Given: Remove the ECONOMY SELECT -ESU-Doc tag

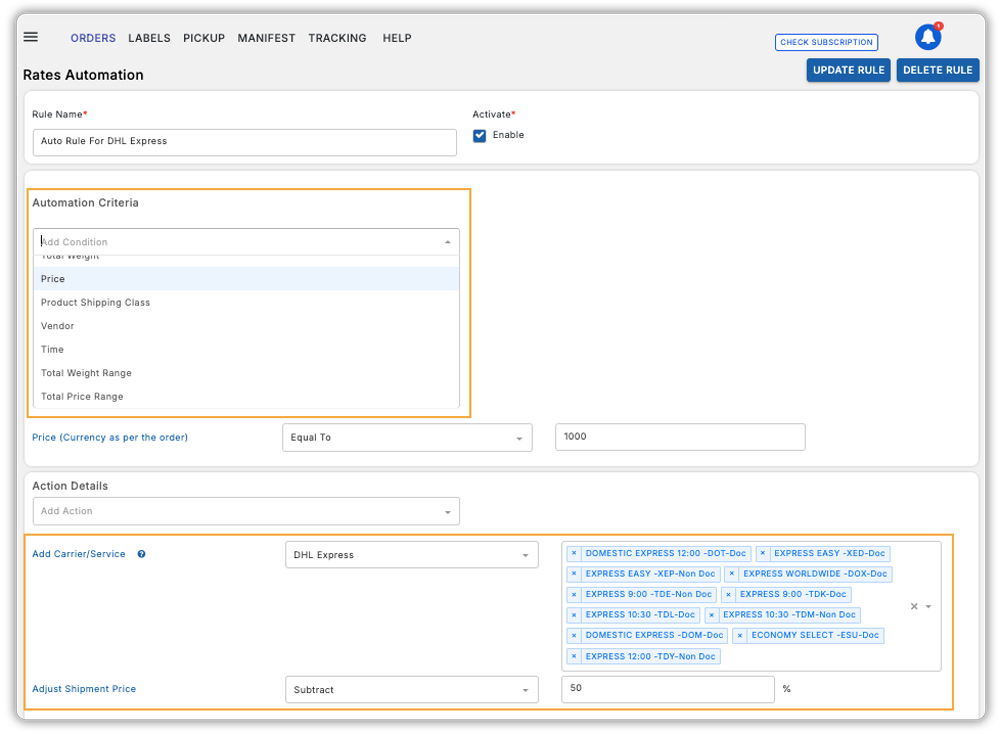Looking at the screenshot, I should pyautogui.click(x=740, y=635).
